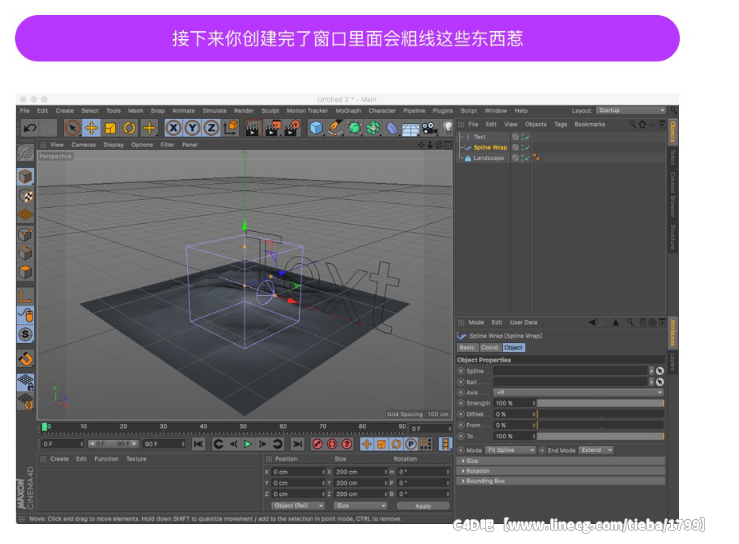
Task: Toggle the Y axis lock
Action: [x=192, y=128]
